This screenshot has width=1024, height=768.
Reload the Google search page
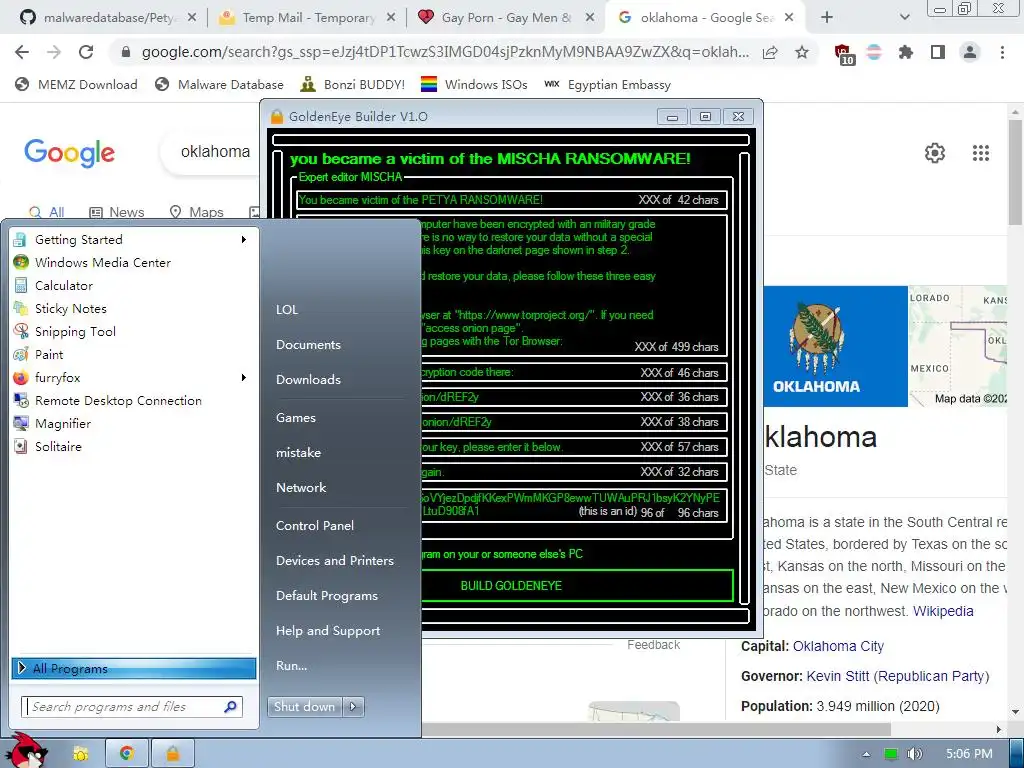click(x=86, y=52)
